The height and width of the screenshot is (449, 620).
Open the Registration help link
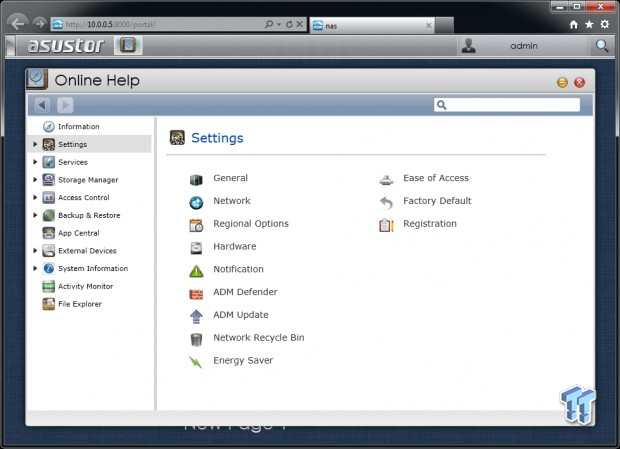430,224
